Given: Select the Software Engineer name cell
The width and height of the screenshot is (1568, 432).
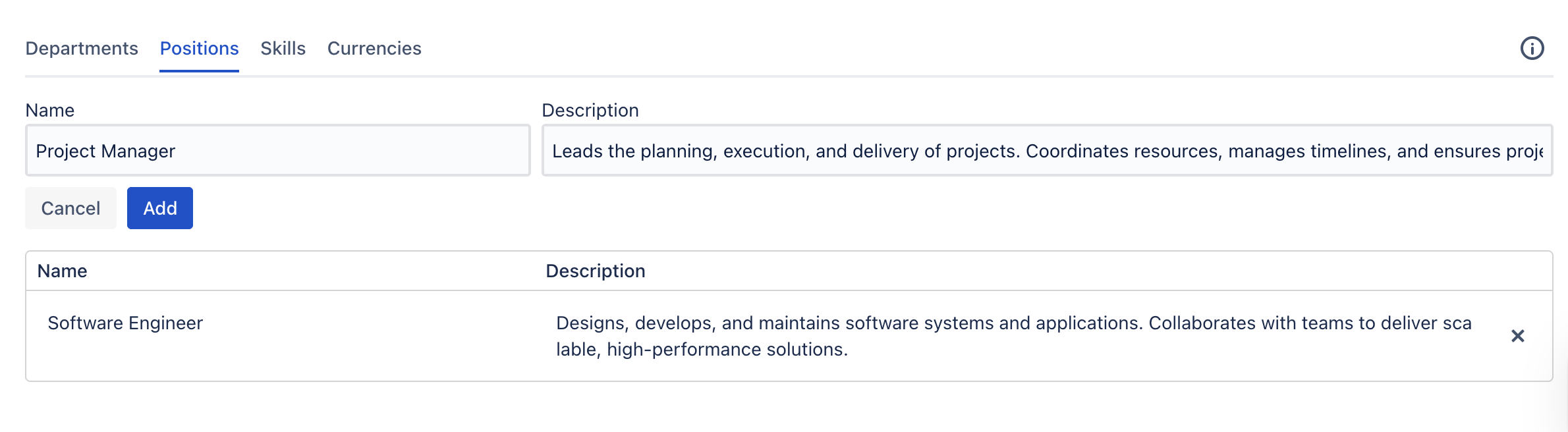Looking at the screenshot, I should (125, 323).
